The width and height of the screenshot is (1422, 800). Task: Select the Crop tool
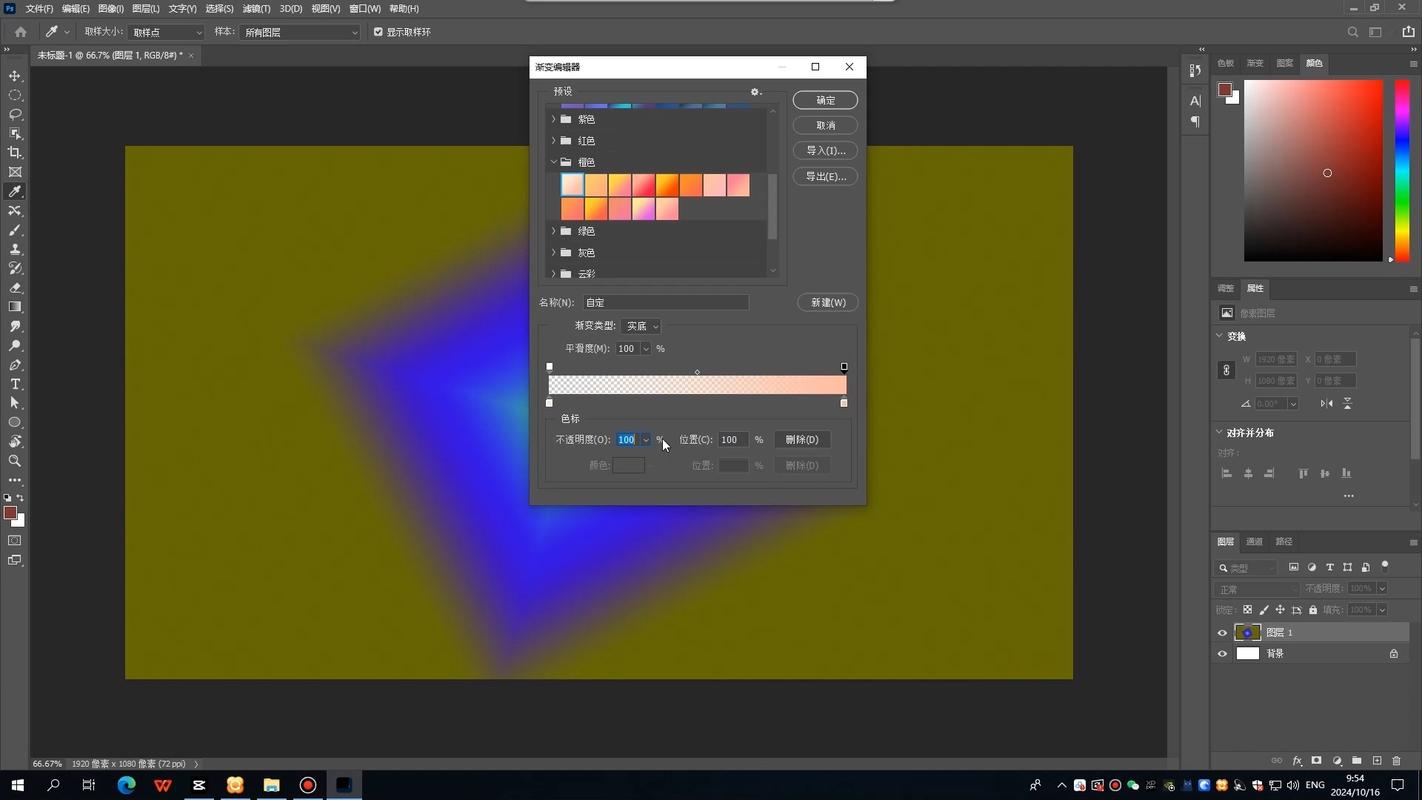click(15, 153)
